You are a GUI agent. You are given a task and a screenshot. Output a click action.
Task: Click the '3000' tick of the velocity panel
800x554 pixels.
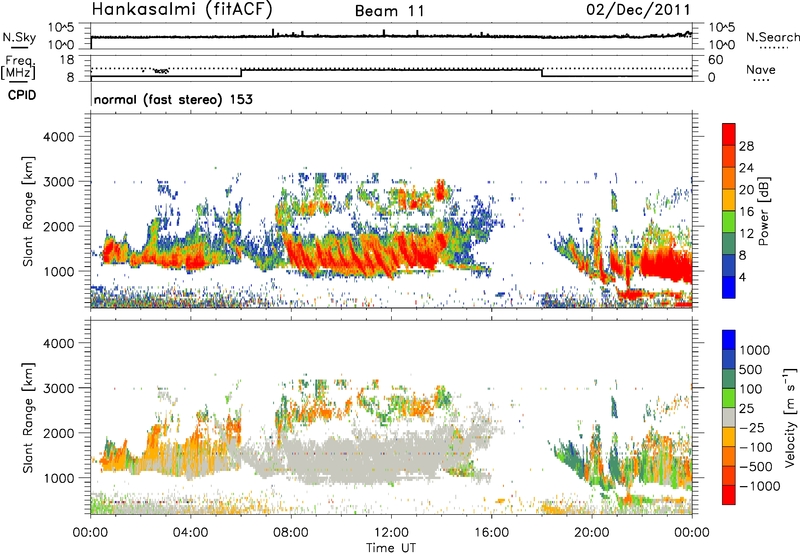tap(58, 388)
